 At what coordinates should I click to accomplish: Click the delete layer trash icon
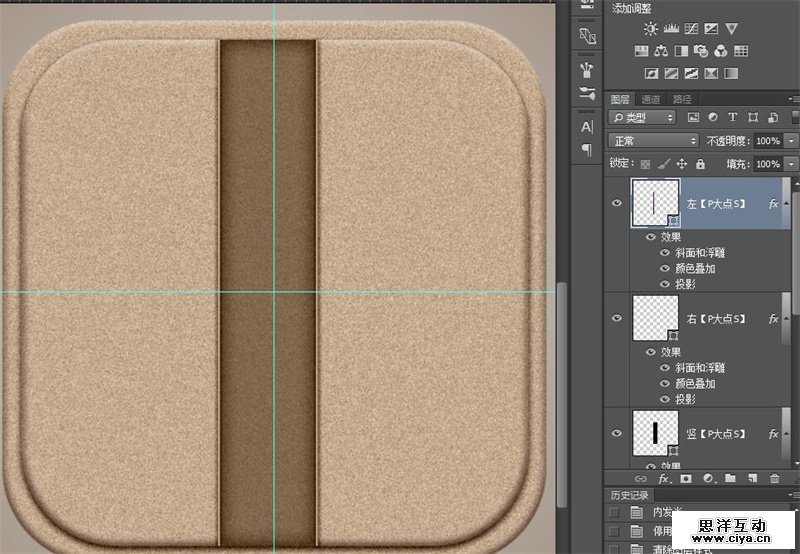tap(774, 479)
